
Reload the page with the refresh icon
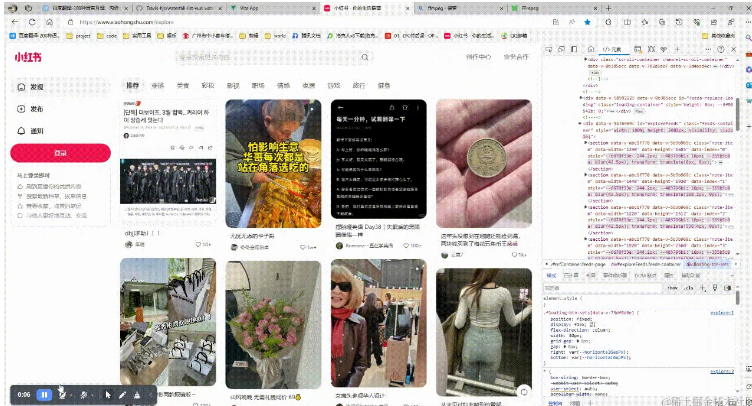[x=32, y=22]
